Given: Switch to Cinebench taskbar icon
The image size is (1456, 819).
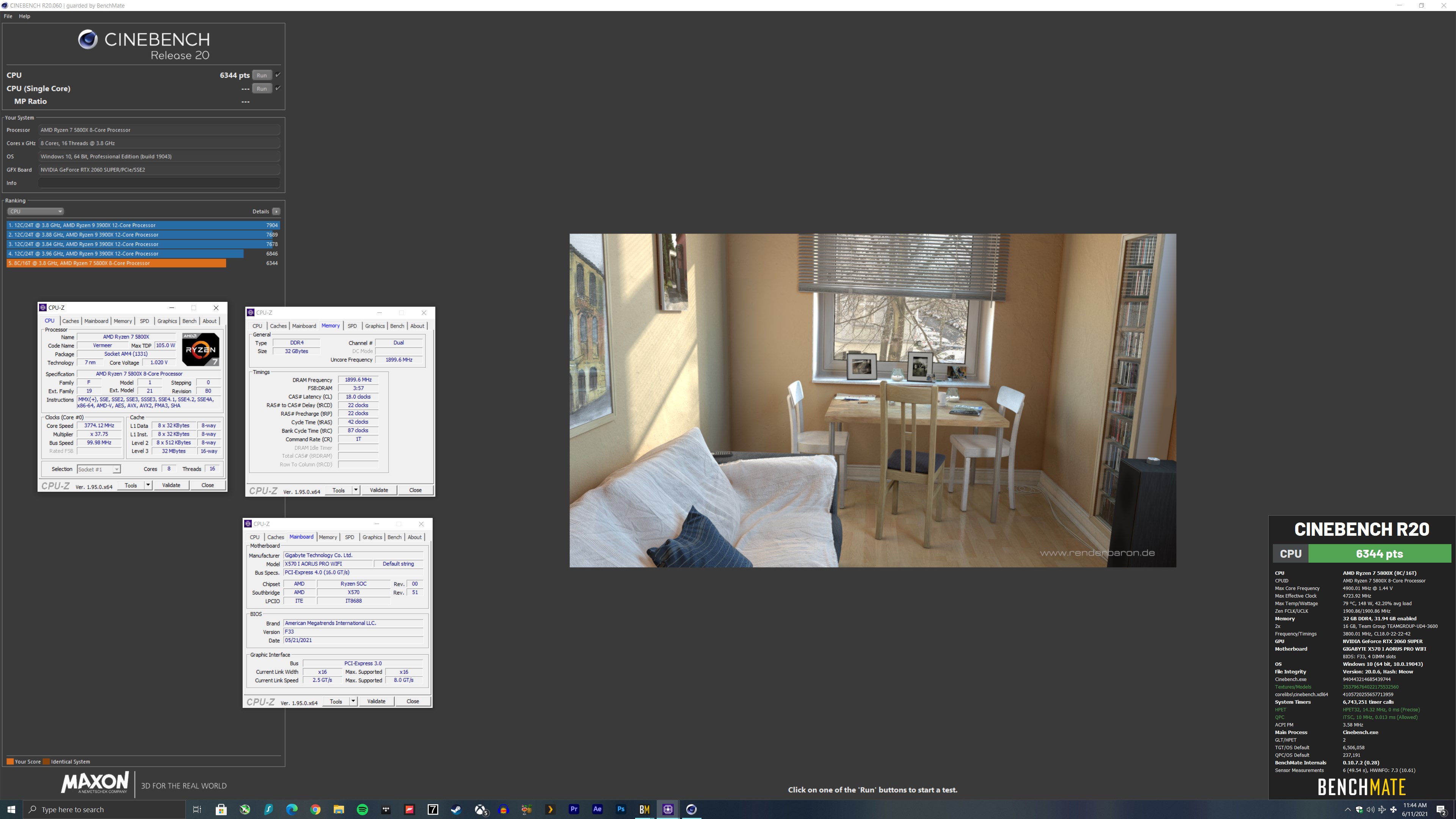Looking at the screenshot, I should click(x=691, y=810).
